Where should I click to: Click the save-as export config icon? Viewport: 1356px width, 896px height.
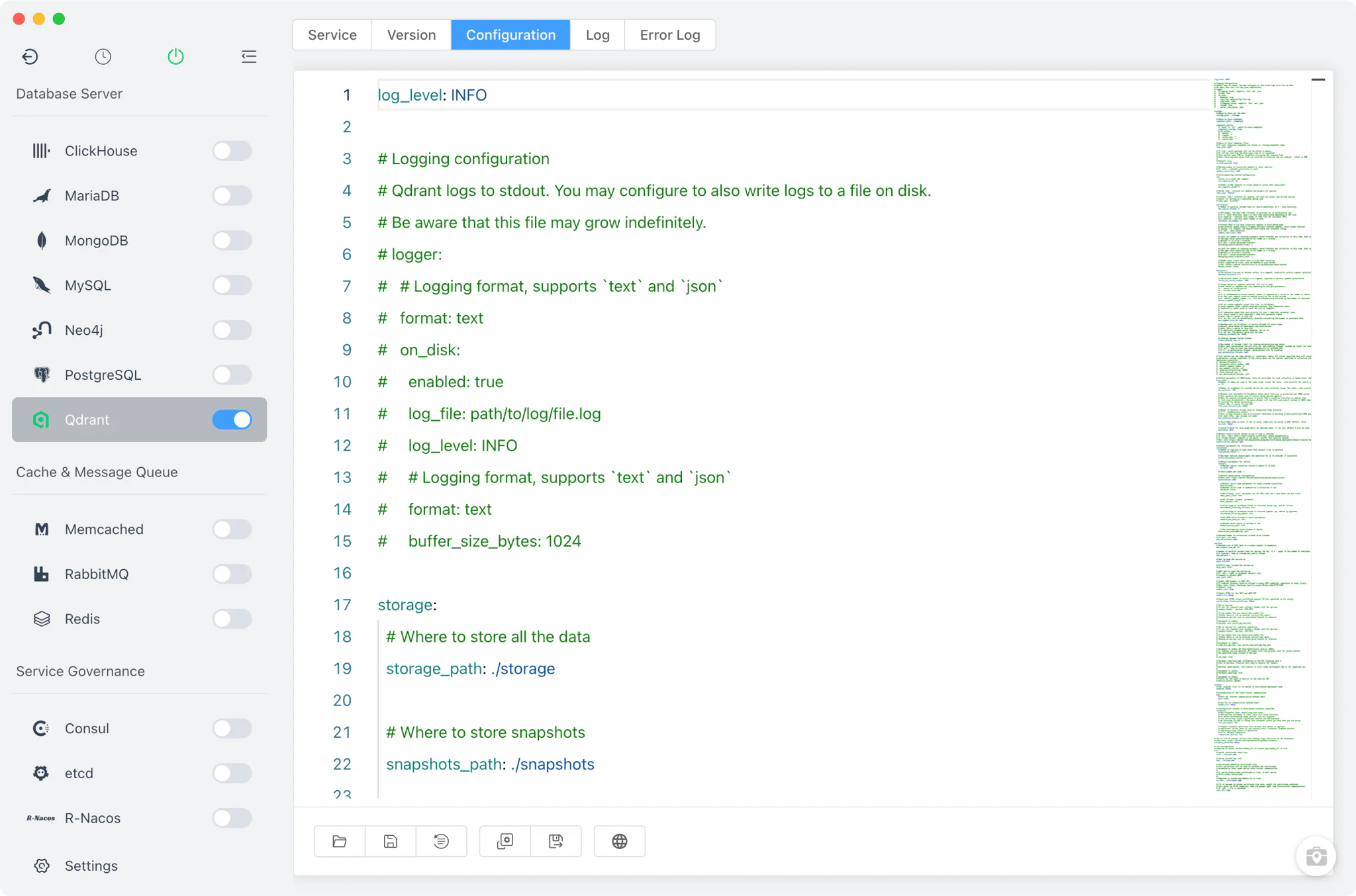click(x=556, y=842)
